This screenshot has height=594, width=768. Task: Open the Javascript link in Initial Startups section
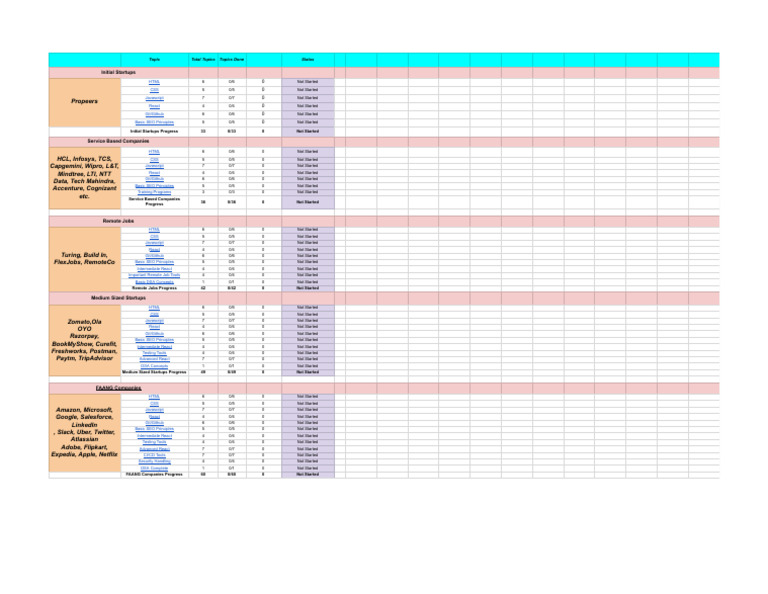154,98
